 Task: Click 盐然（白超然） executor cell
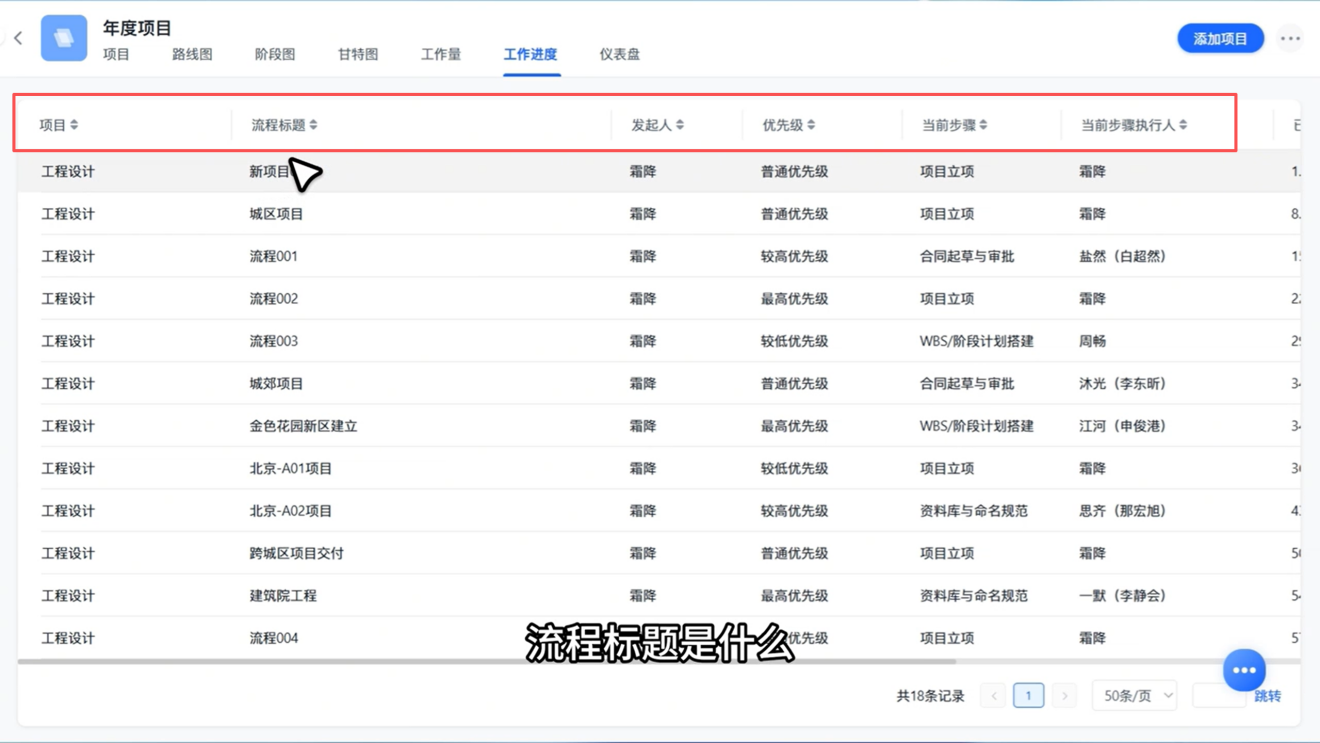(1123, 256)
